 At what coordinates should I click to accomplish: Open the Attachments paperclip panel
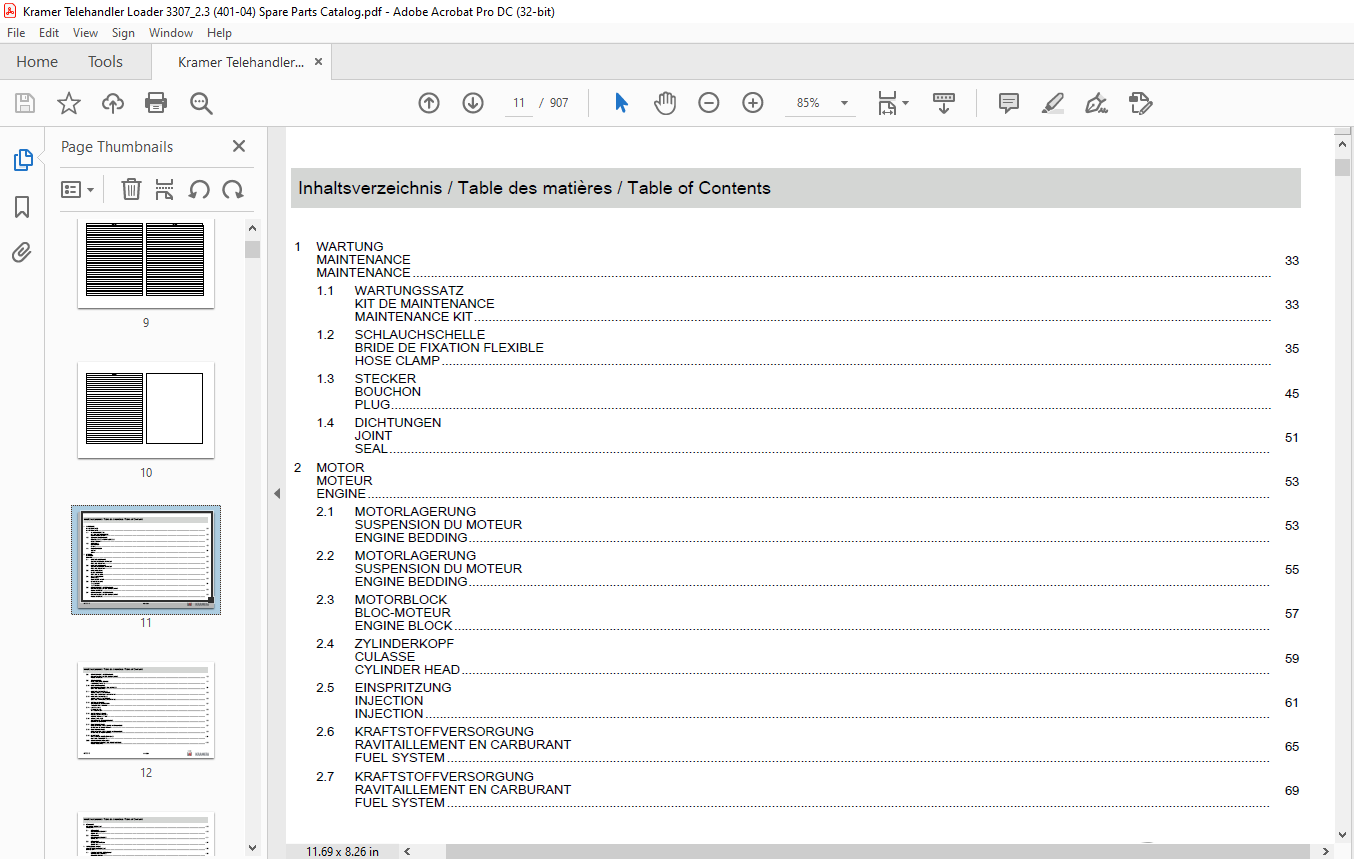pos(22,253)
